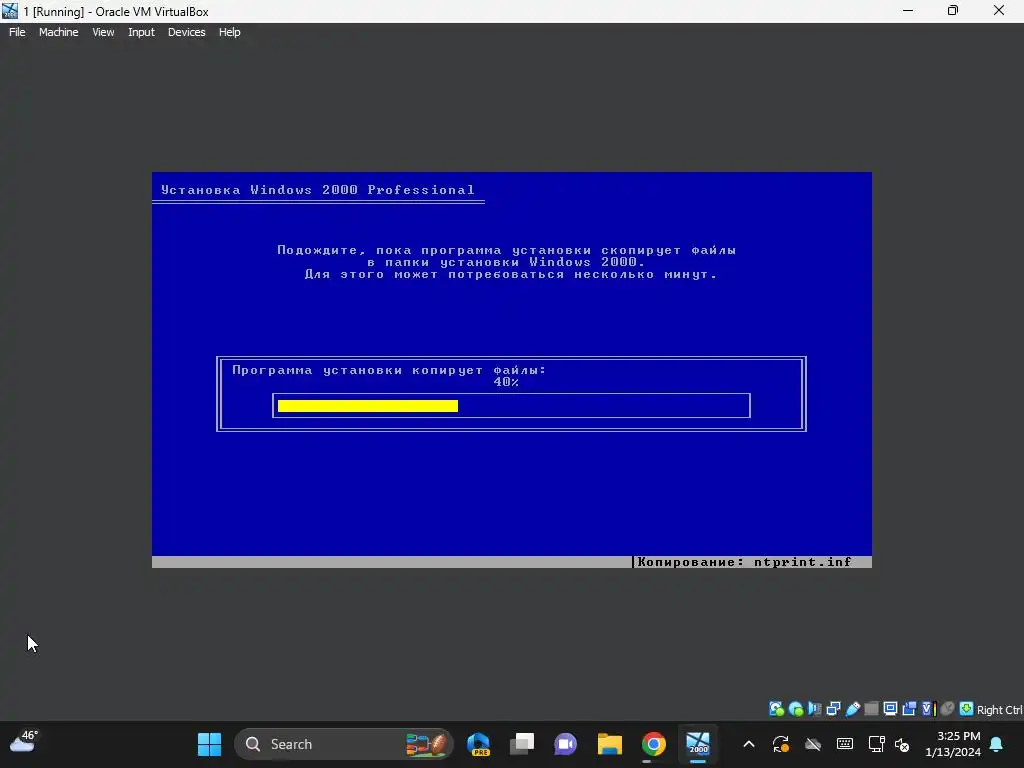
Task: Click the crossed-out cloud tray icon
Action: click(x=812, y=744)
